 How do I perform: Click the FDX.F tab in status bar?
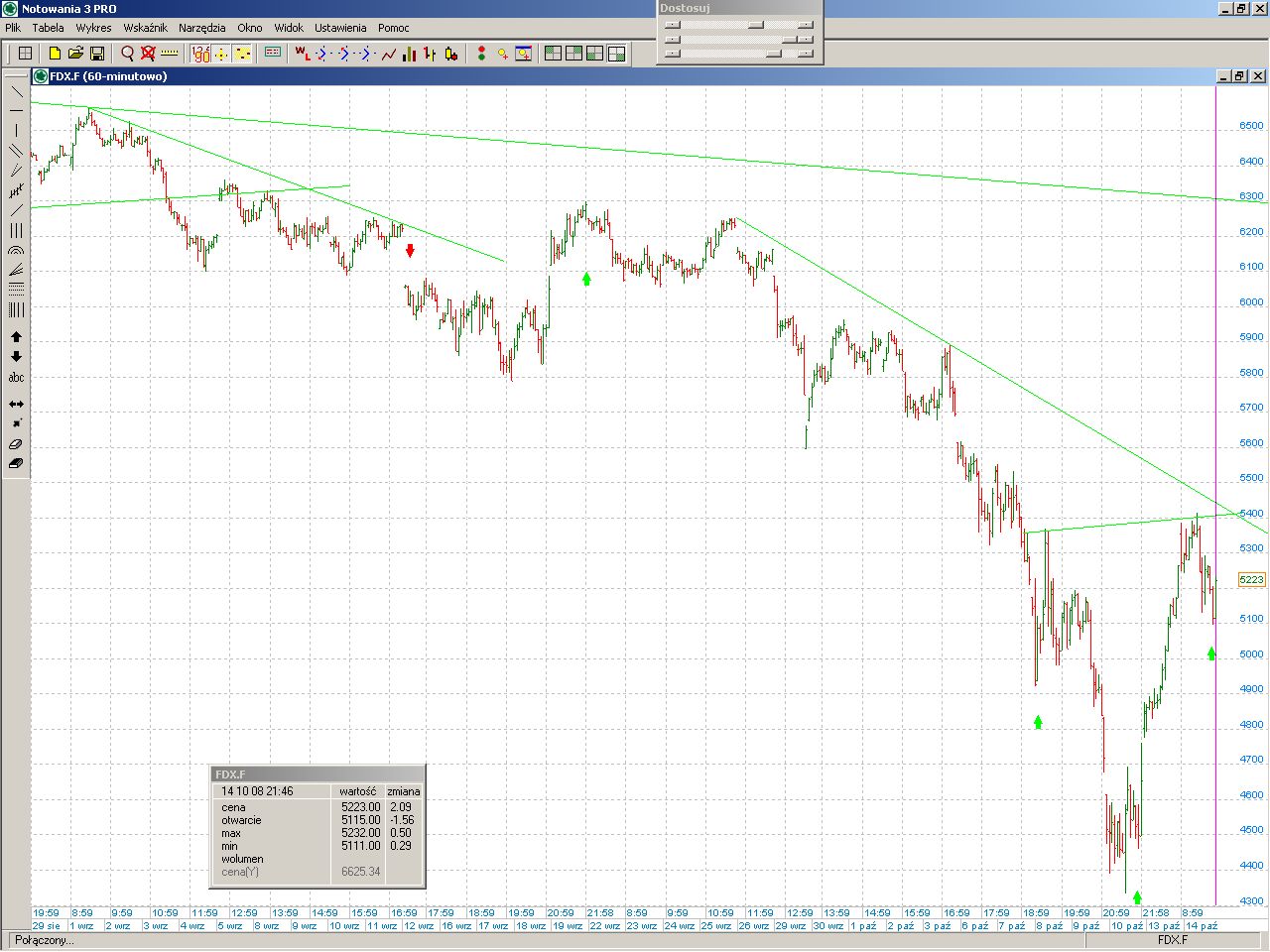point(1172,940)
